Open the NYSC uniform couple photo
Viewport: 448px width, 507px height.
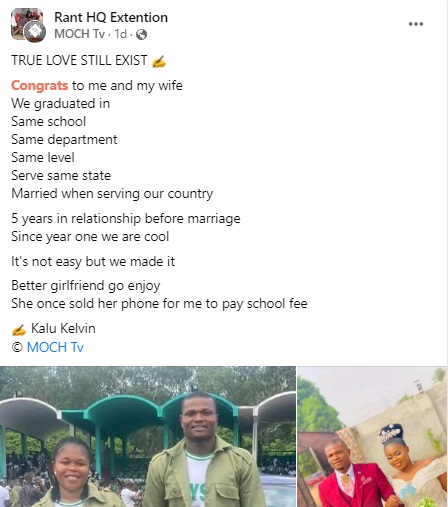[148, 436]
